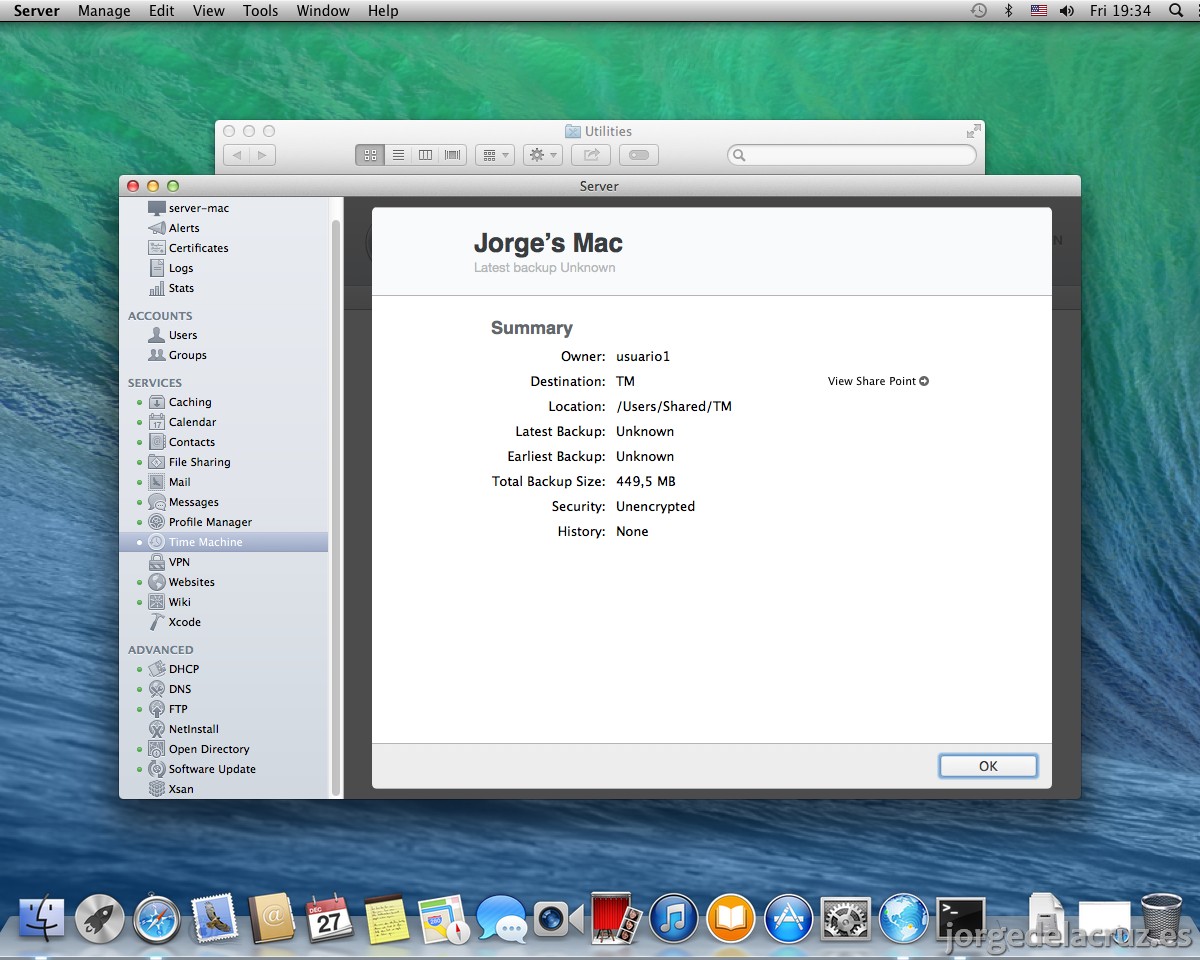Screen dimensions: 1200x960
Task: Open the App Store from the Dock
Action: [x=789, y=919]
